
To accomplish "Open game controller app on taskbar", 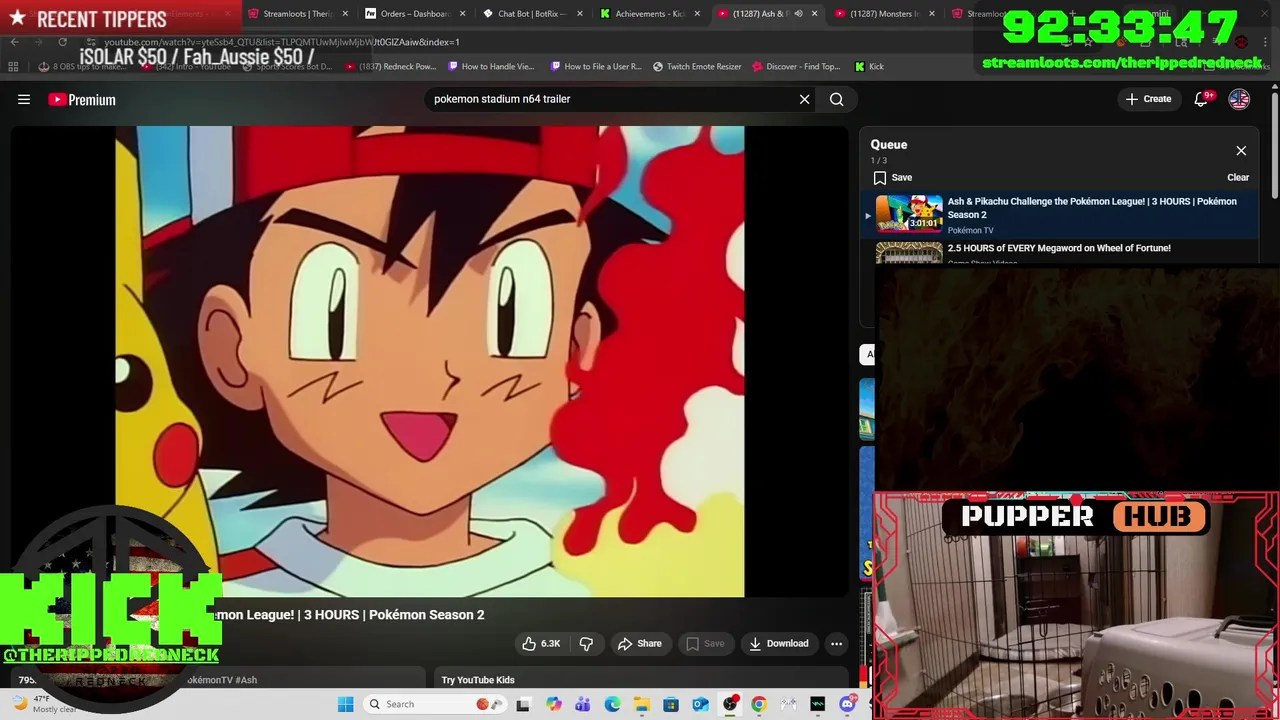I will [789, 704].
